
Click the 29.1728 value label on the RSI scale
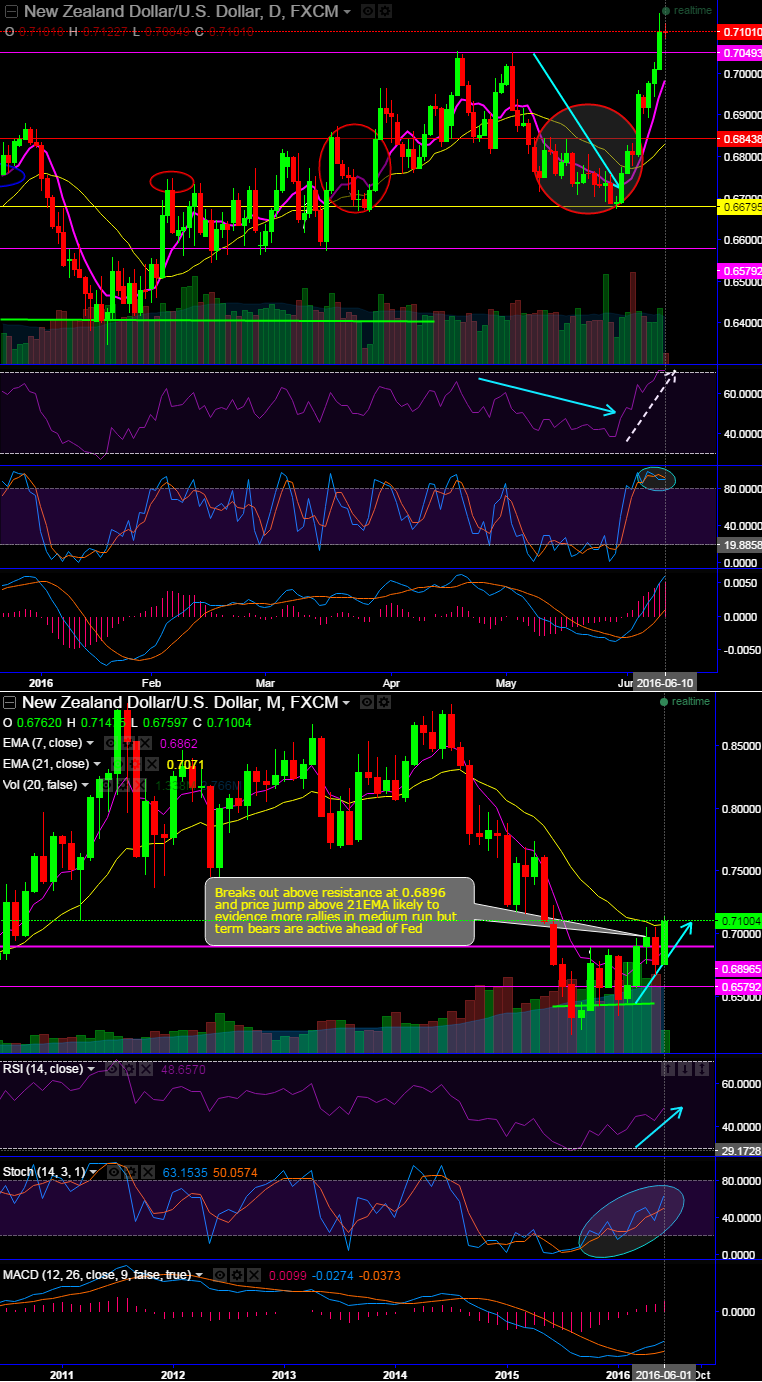(x=740, y=1151)
